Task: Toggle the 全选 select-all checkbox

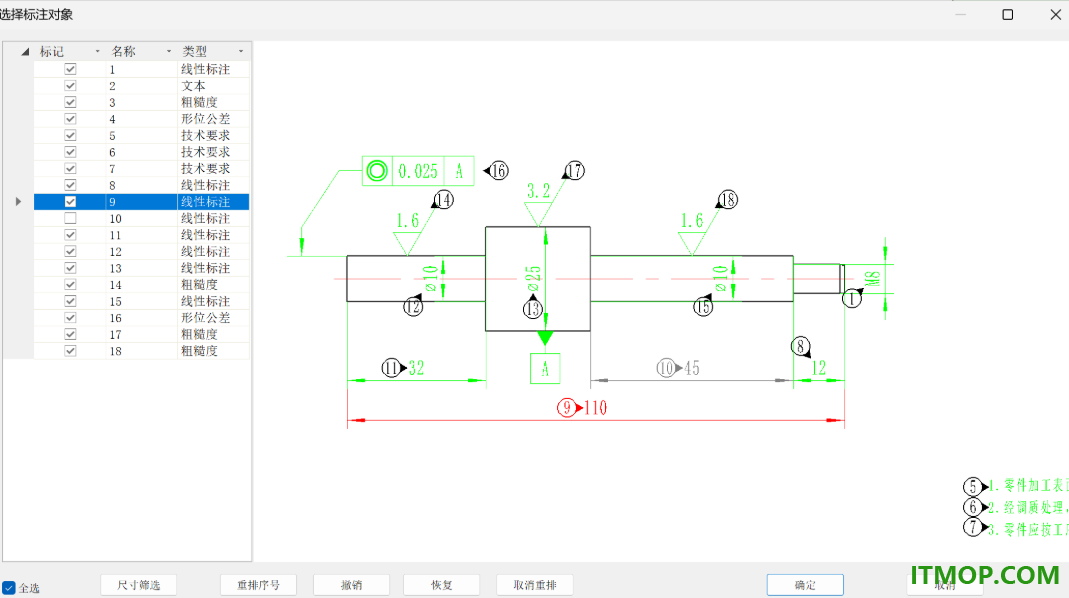Action: click(9, 587)
